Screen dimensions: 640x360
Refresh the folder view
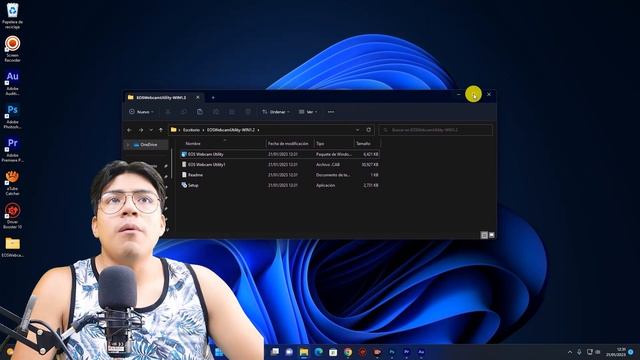pos(369,130)
